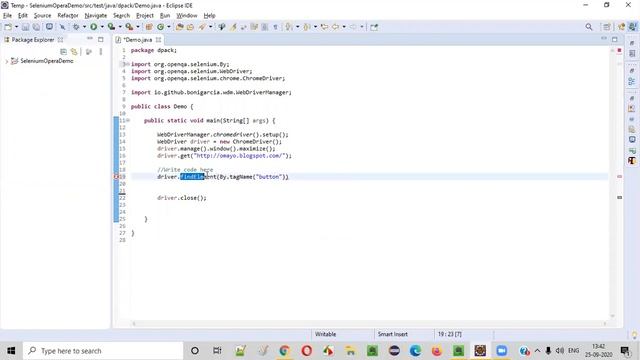640x360 pixels.
Task: Click driver.close(); on line 22
Action: click(x=182, y=198)
